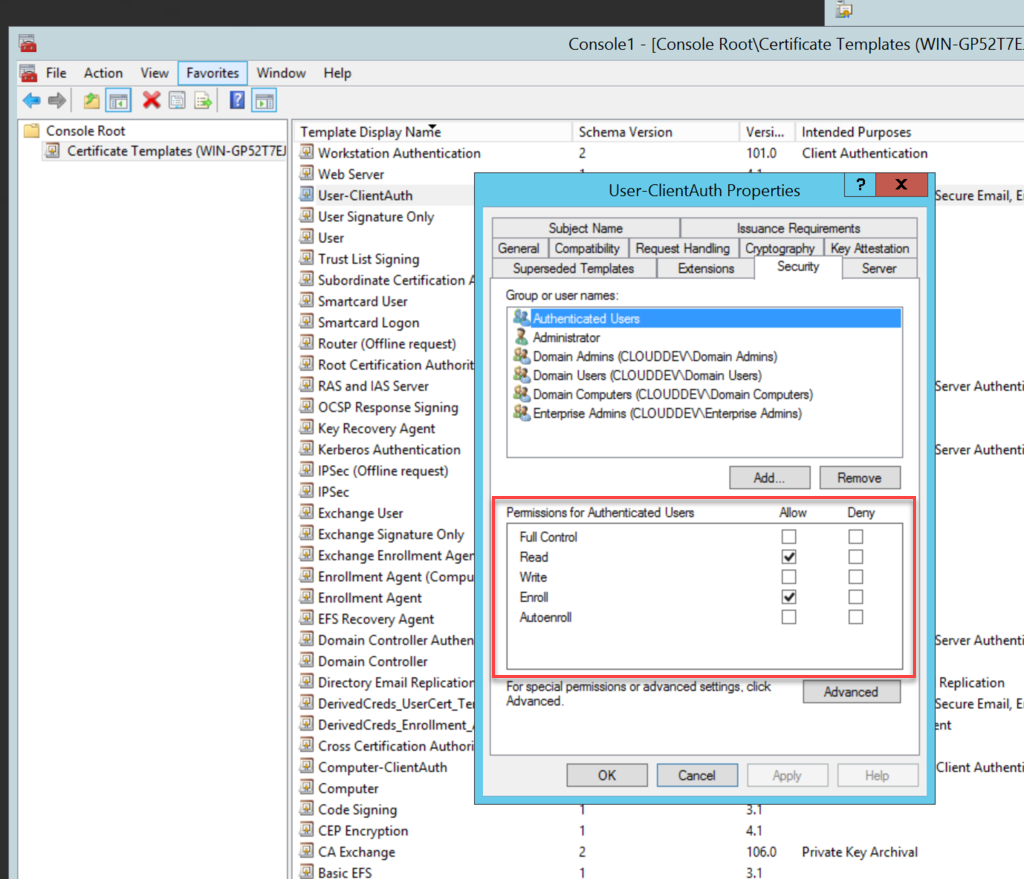Select Domain Users in the group list
Viewport: 1024px width, 879px height.
point(646,375)
